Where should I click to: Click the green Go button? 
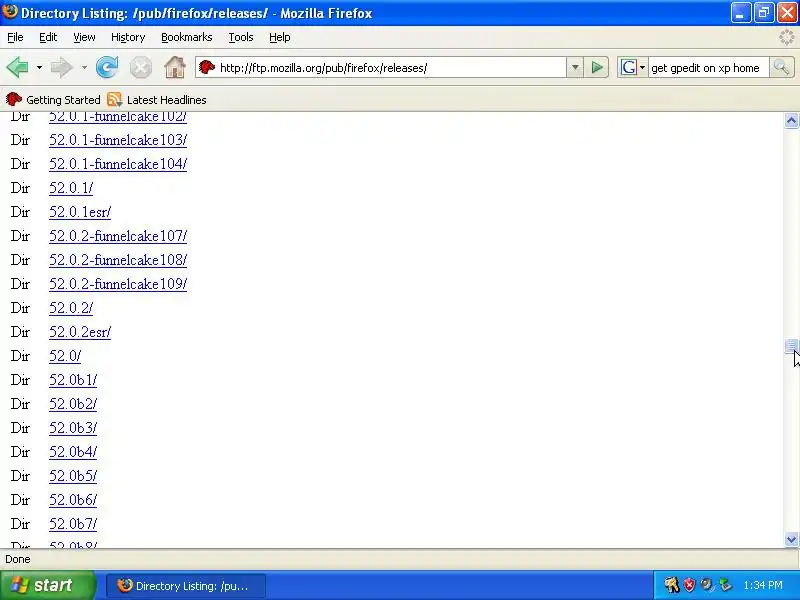(597, 67)
